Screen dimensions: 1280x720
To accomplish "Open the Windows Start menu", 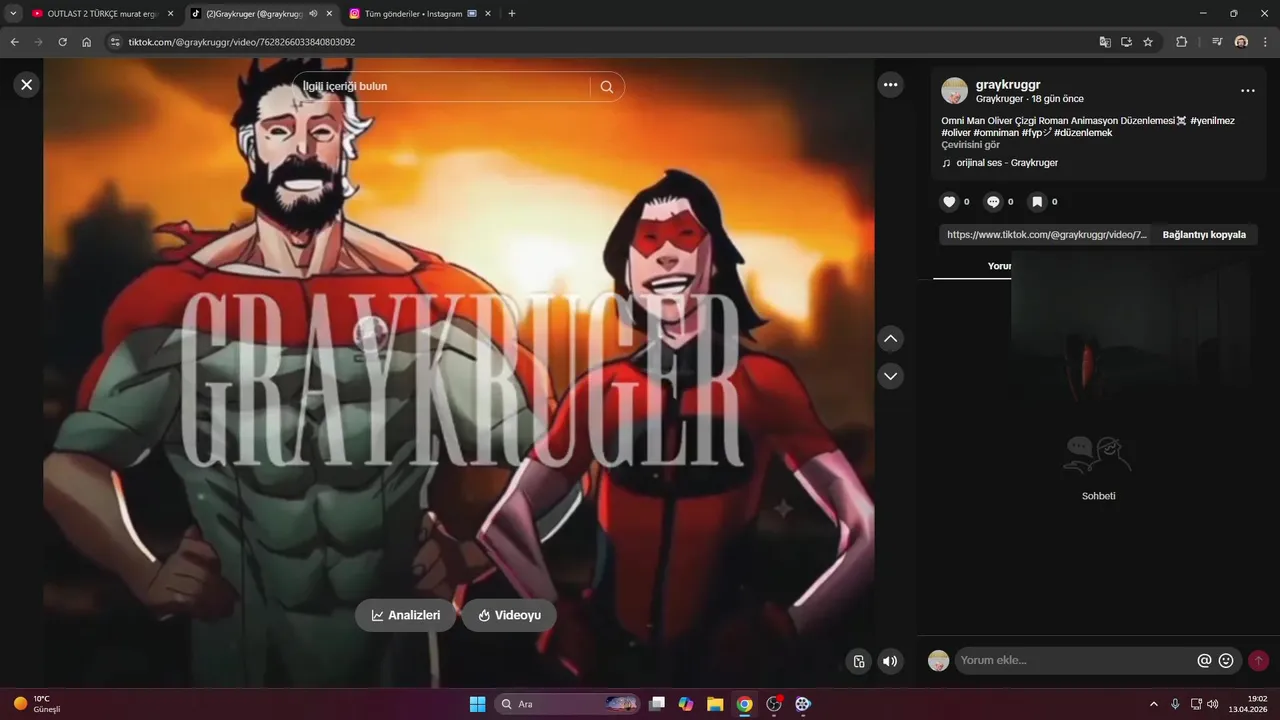I will (x=477, y=704).
